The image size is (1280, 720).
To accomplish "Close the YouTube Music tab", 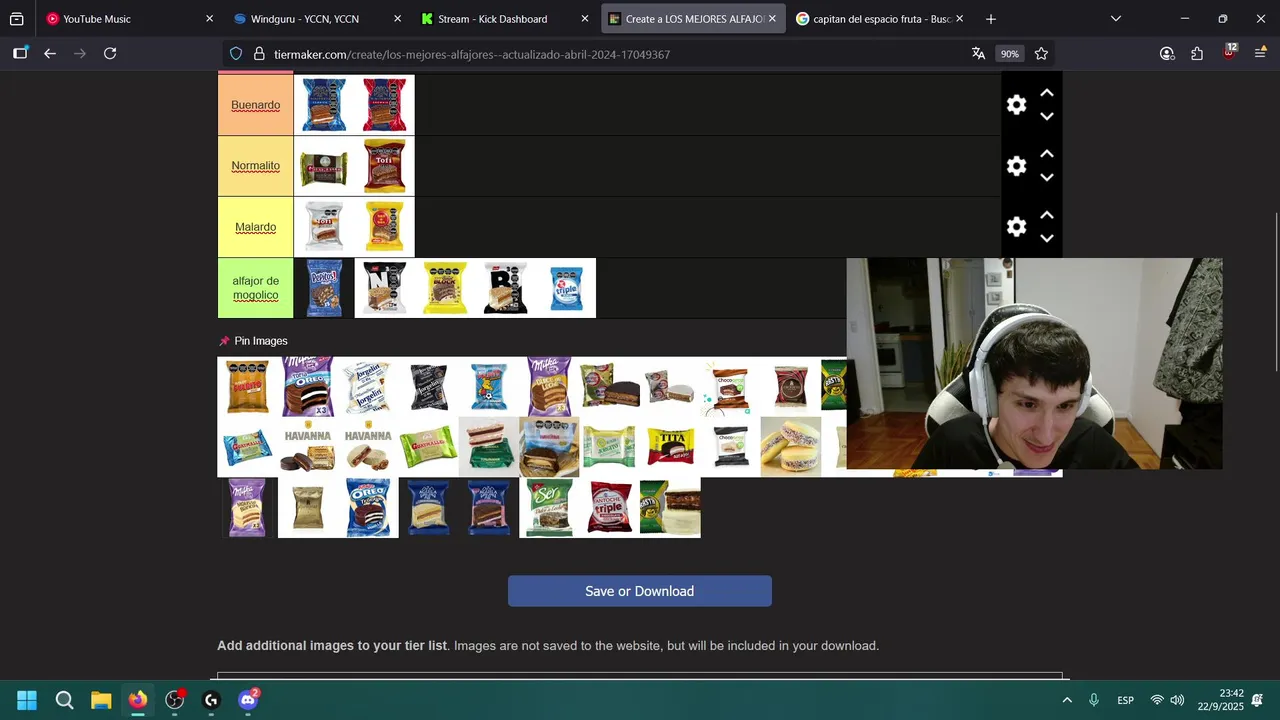I will pos(209,19).
